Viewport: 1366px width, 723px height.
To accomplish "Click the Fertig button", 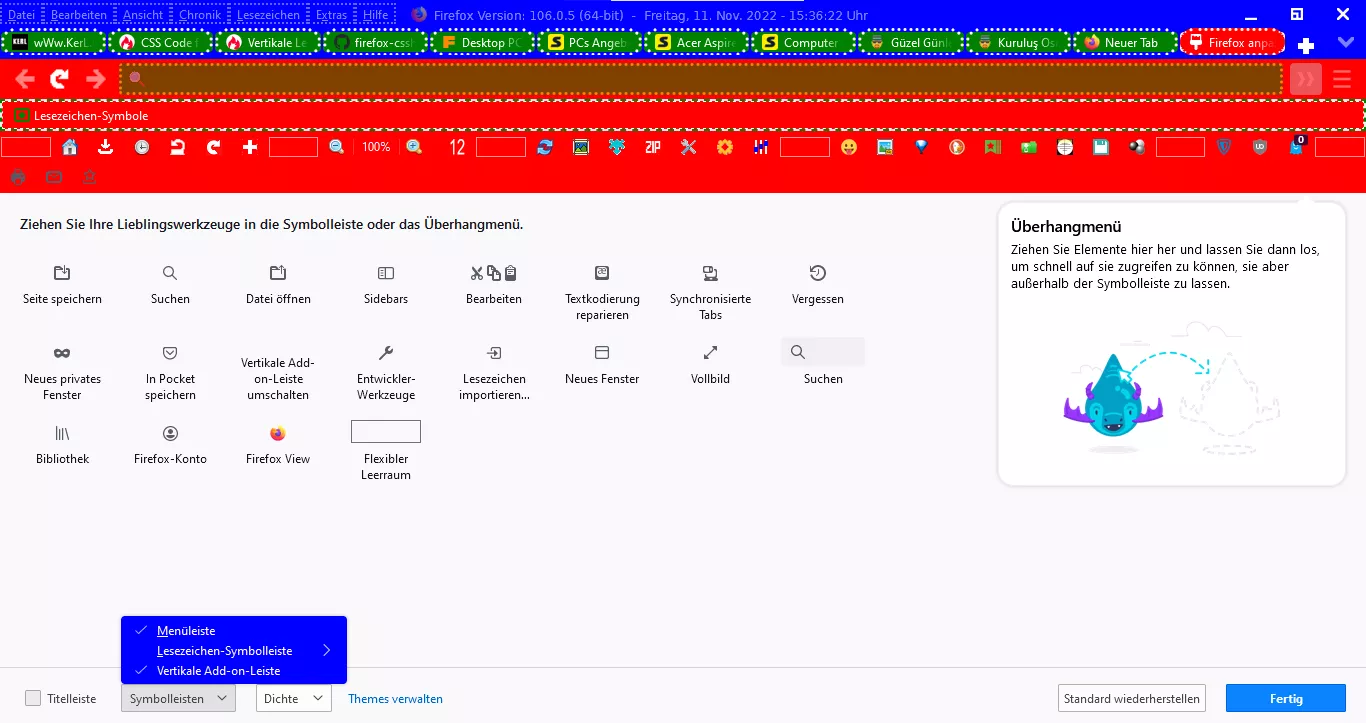I will point(1286,698).
